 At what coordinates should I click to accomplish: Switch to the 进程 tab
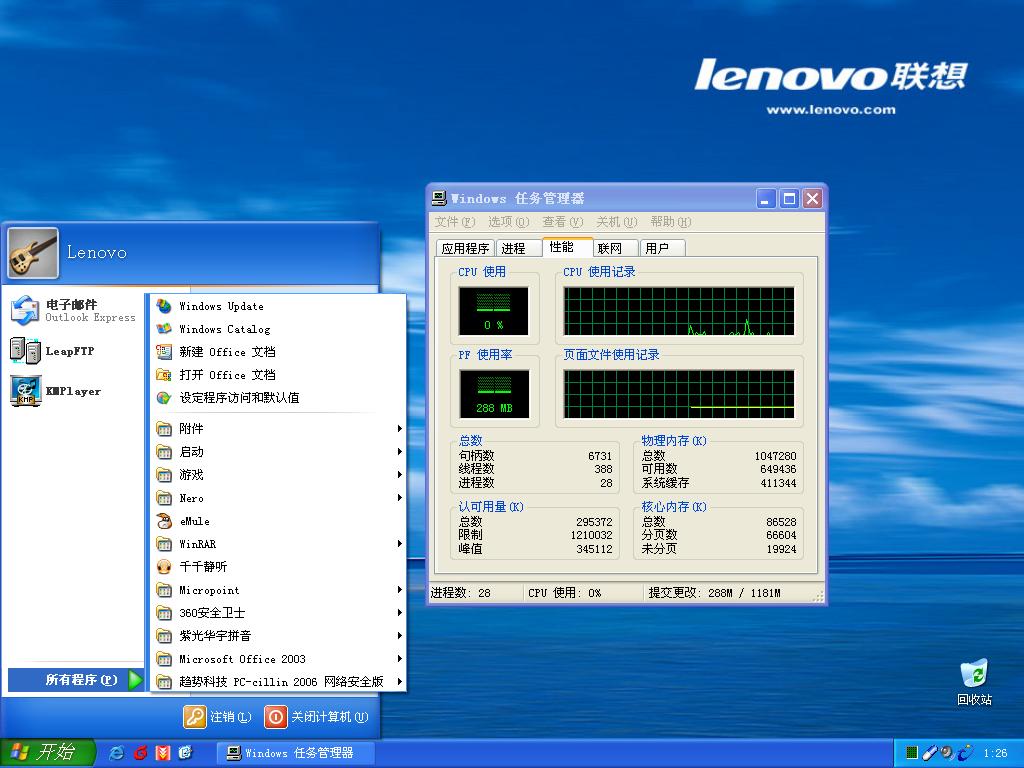click(518, 248)
